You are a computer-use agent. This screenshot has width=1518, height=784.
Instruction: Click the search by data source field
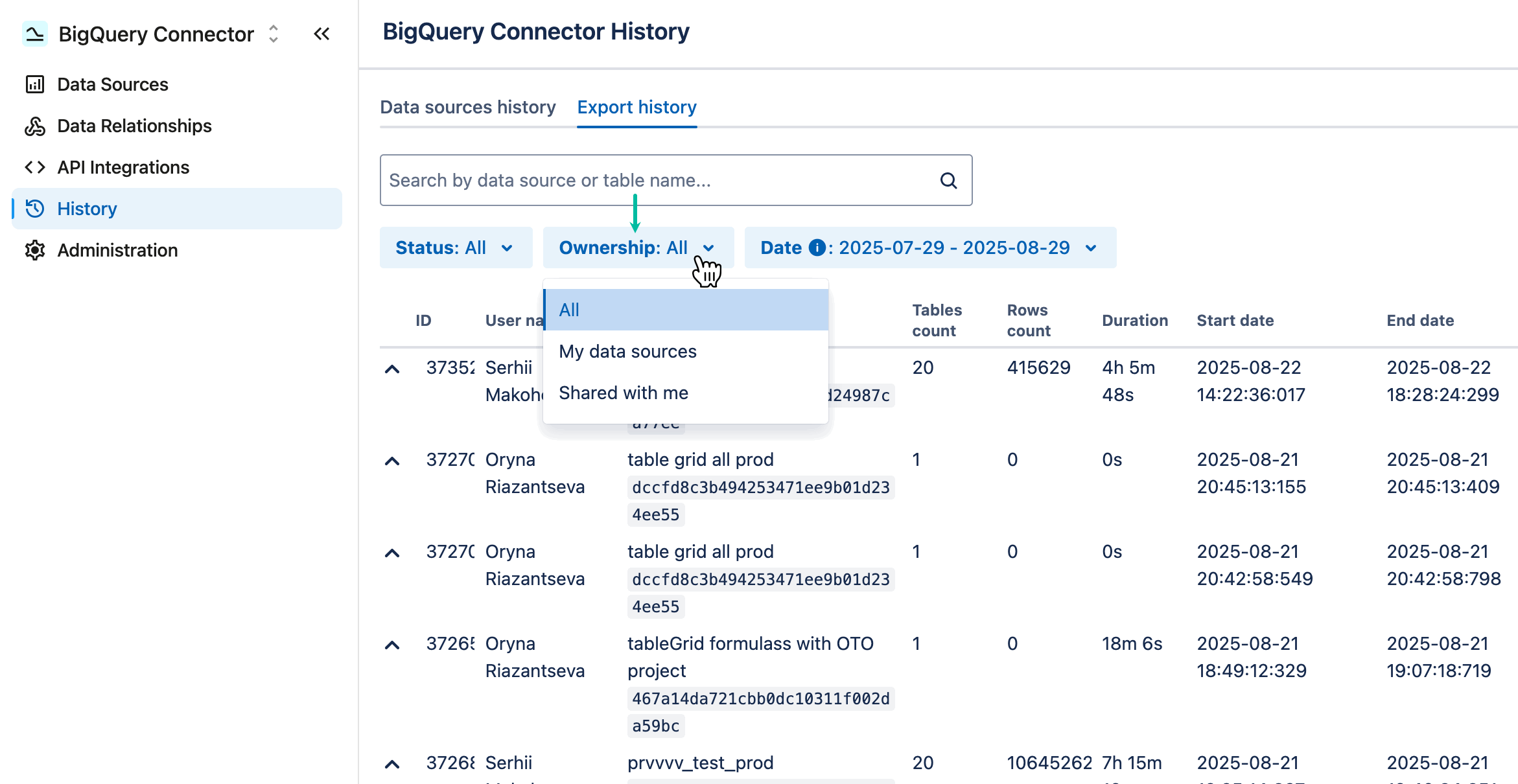point(648,180)
